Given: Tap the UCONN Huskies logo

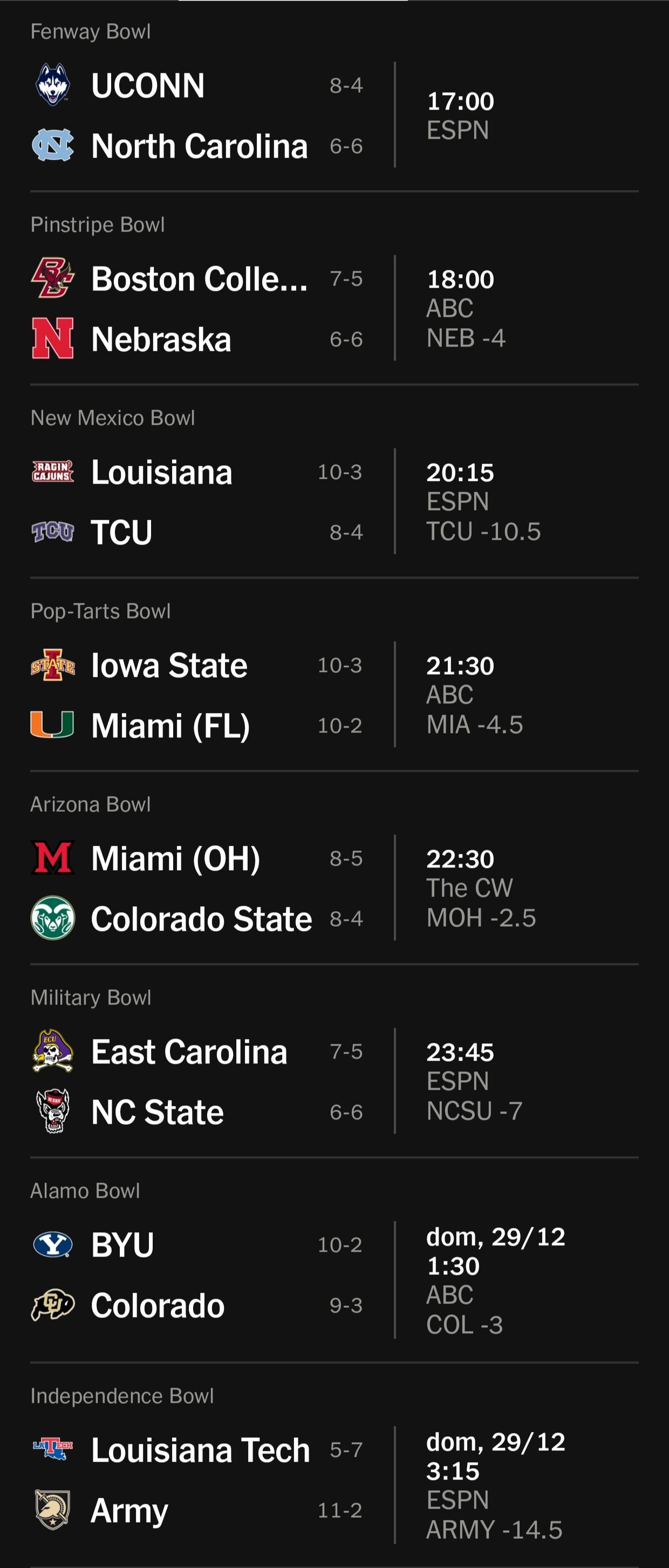Looking at the screenshot, I should click(53, 85).
